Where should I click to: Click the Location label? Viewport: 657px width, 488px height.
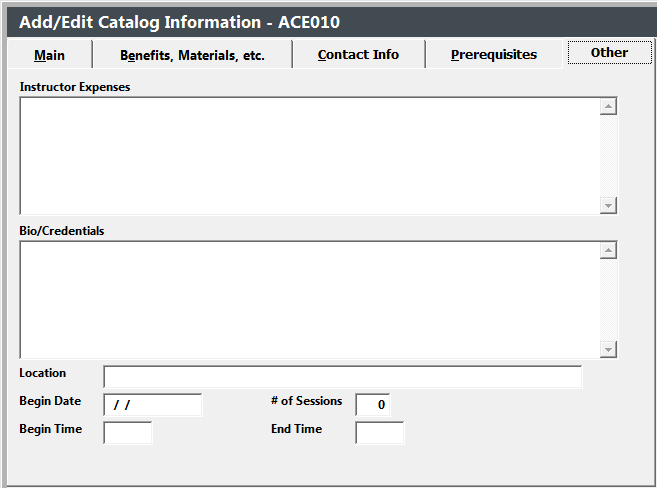pyautogui.click(x=43, y=373)
